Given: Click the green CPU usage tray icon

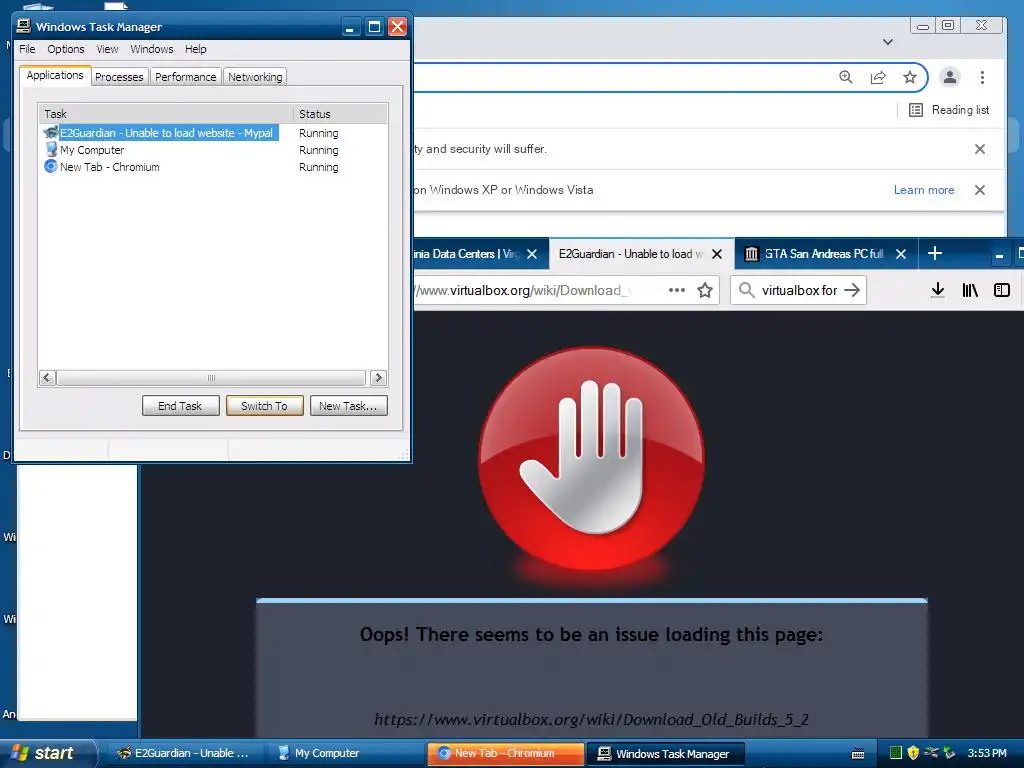Looking at the screenshot, I should click(895, 753).
